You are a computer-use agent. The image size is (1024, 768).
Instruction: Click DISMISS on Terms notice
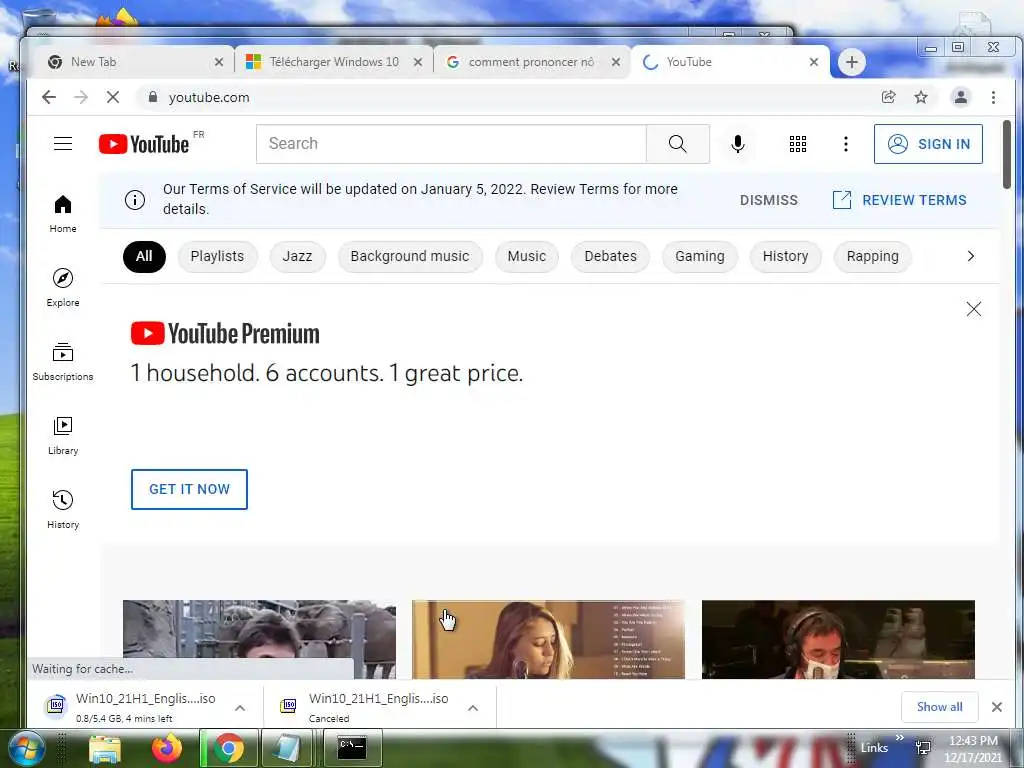[769, 200]
